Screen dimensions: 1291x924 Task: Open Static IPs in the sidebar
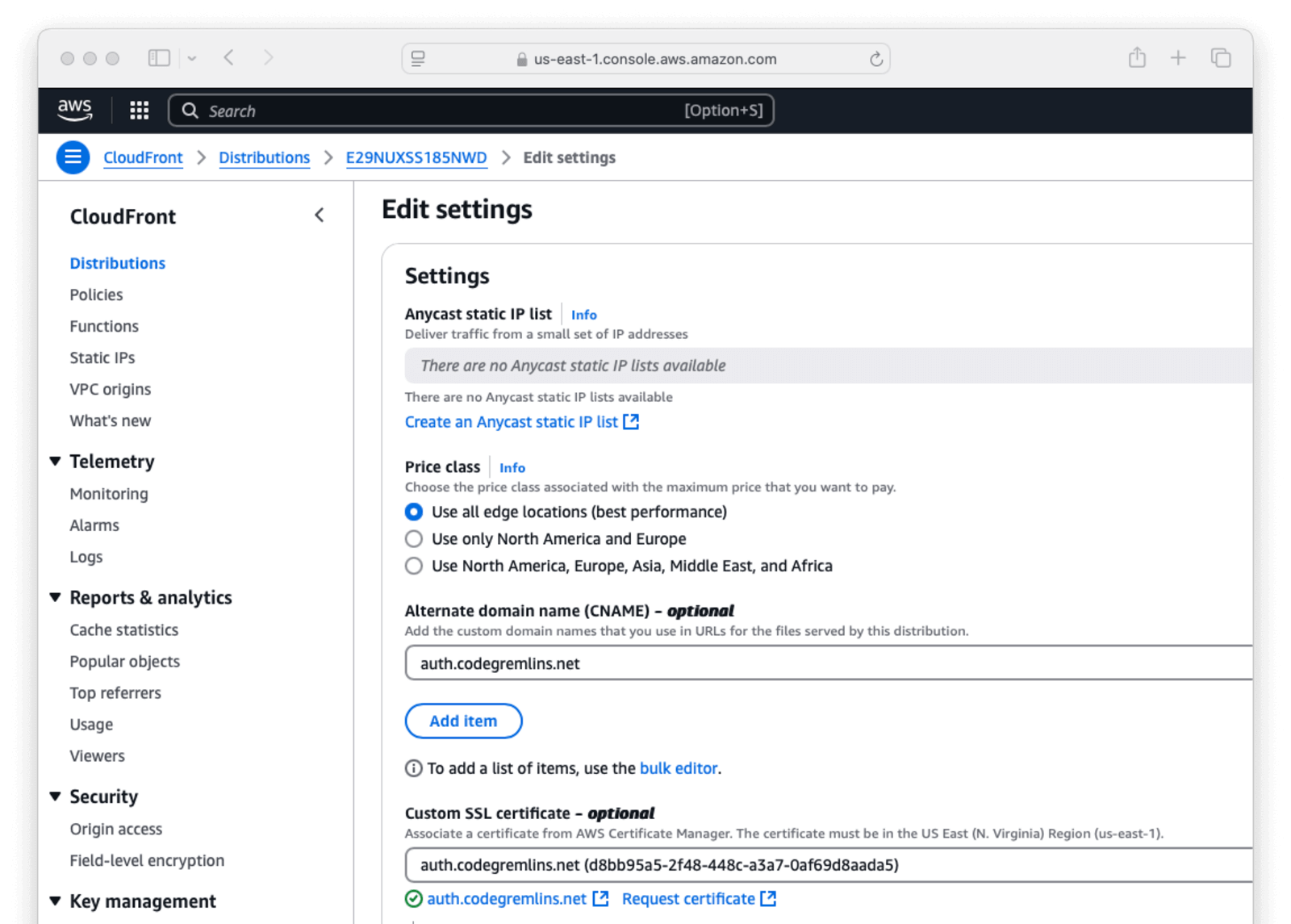(102, 357)
